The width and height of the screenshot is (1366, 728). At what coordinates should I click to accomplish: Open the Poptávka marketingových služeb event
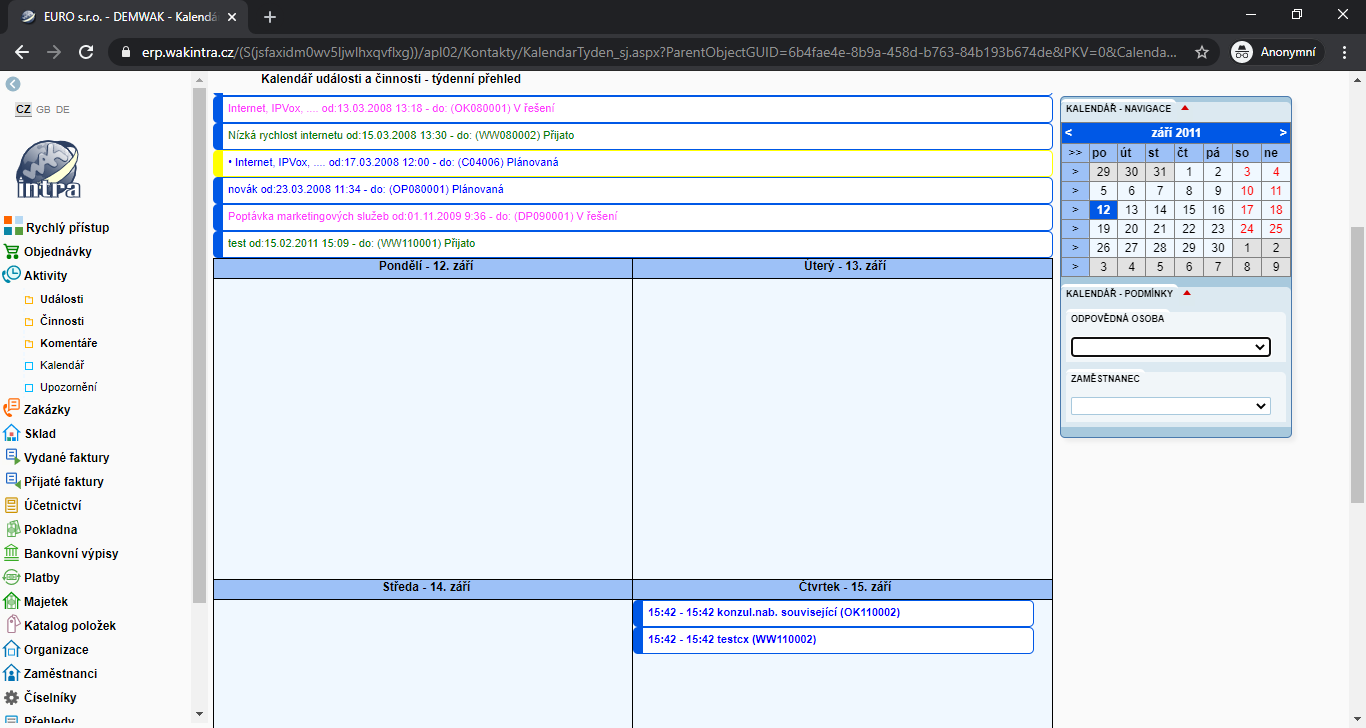(x=422, y=216)
